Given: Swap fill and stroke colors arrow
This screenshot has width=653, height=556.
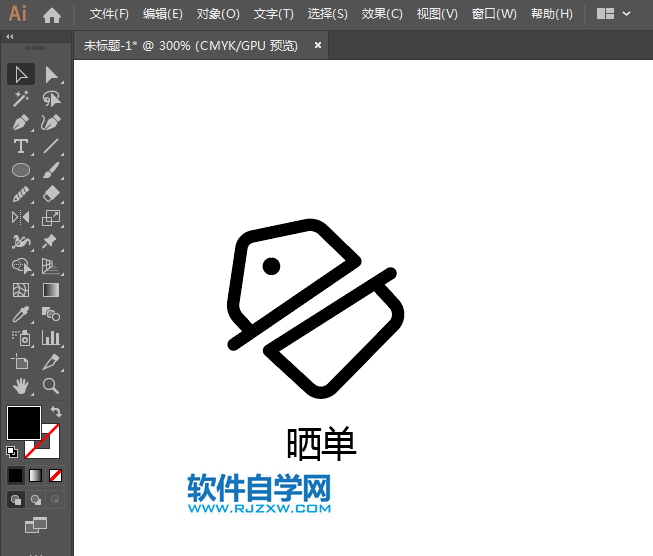Looking at the screenshot, I should [x=56, y=412].
